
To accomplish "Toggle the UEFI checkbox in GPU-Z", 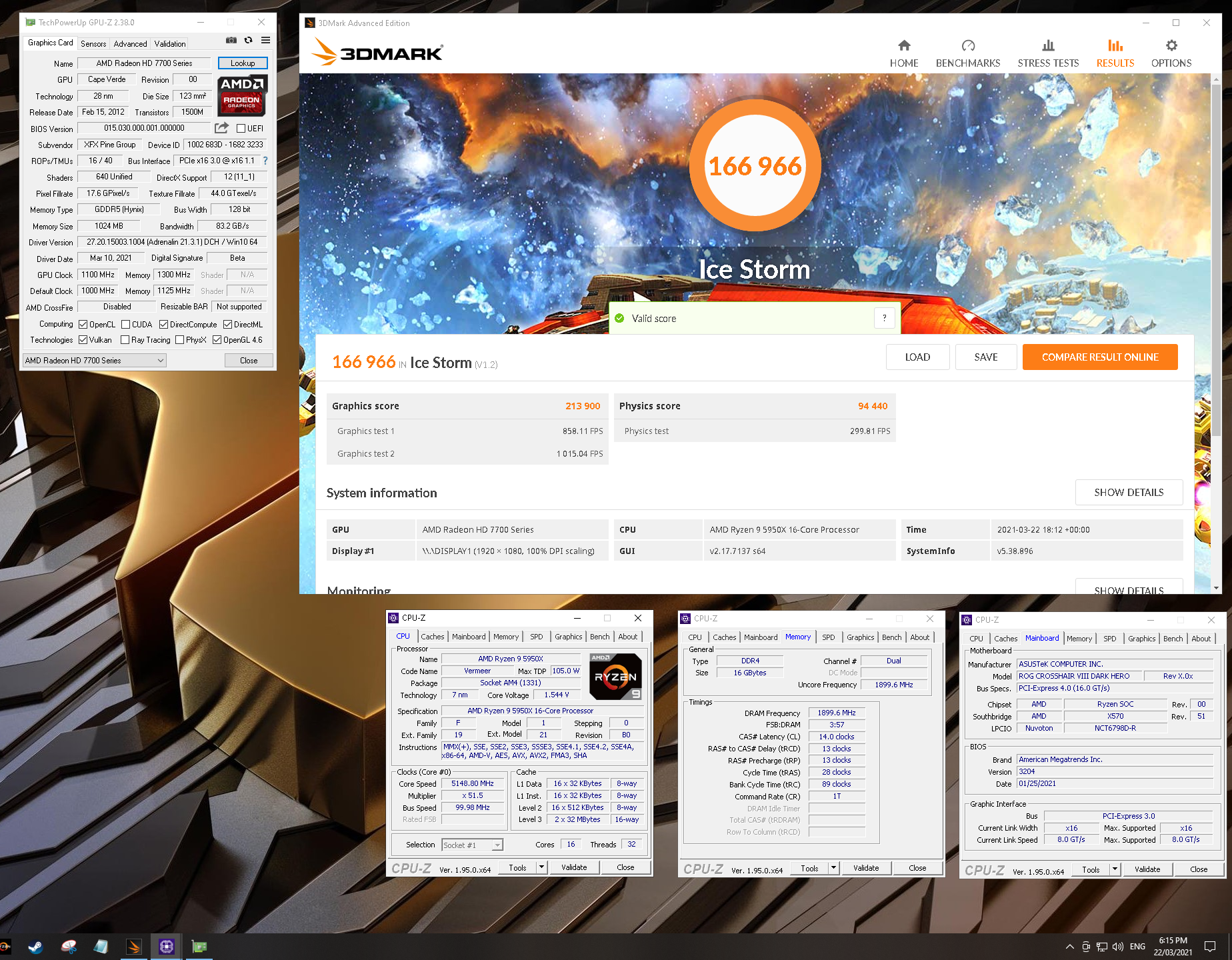I will tap(241, 128).
